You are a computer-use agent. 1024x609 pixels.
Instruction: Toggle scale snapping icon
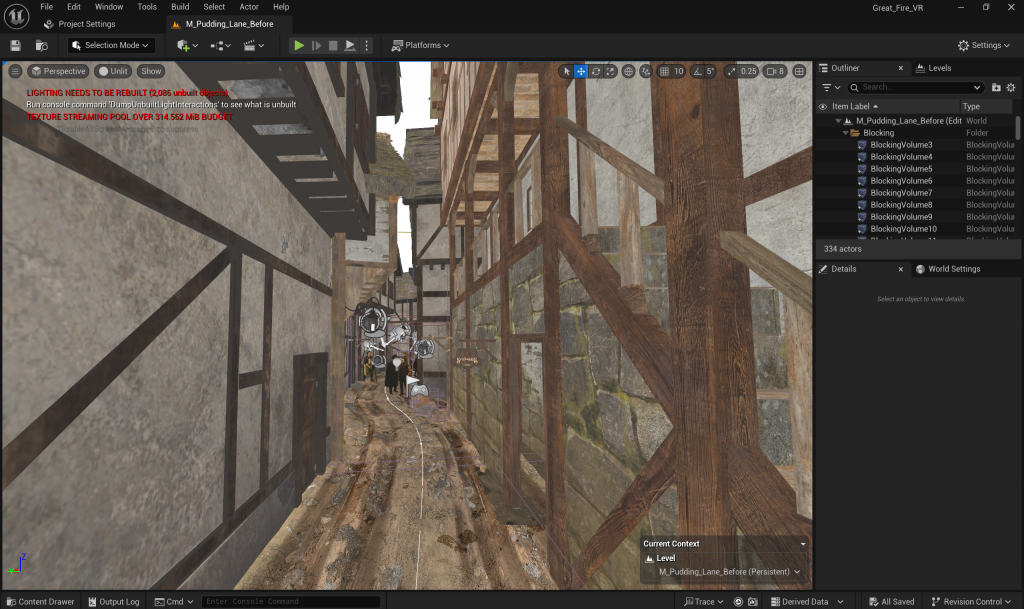tap(731, 71)
